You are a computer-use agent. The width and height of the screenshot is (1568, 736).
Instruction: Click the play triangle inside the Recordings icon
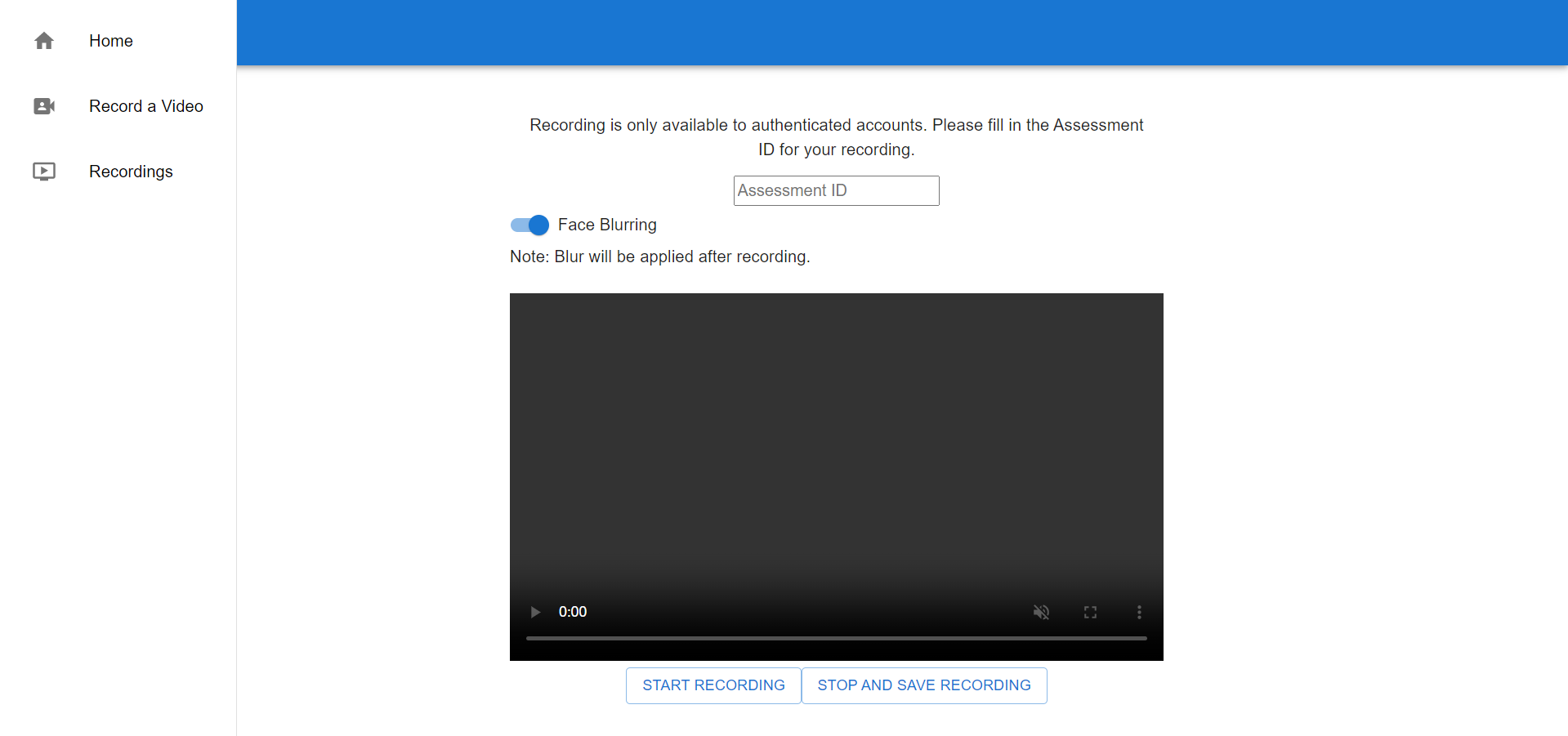coord(45,172)
